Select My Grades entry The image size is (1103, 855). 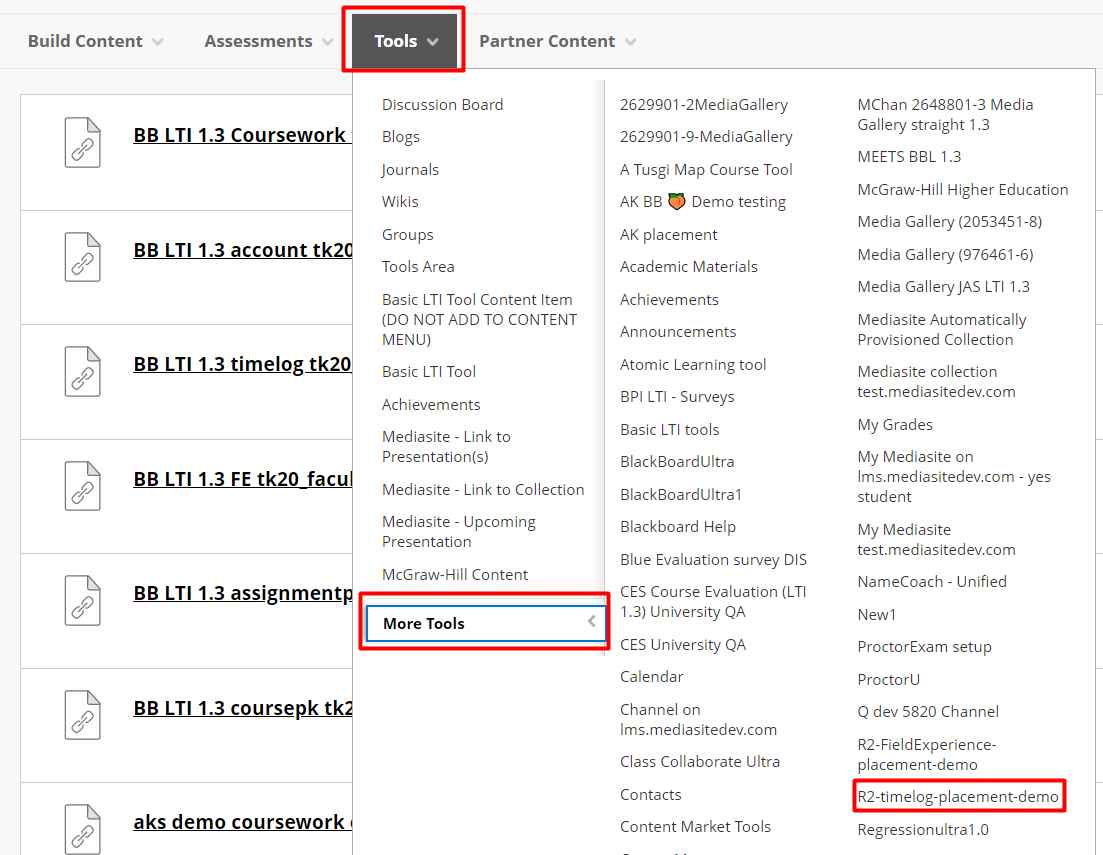(895, 425)
